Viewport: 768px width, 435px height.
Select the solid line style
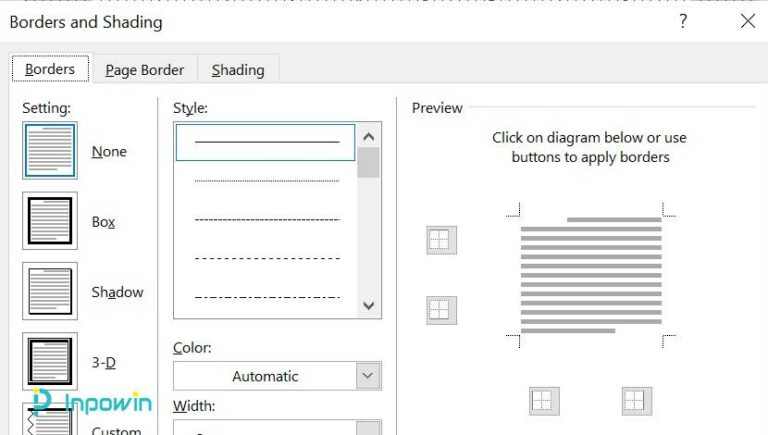[266, 142]
